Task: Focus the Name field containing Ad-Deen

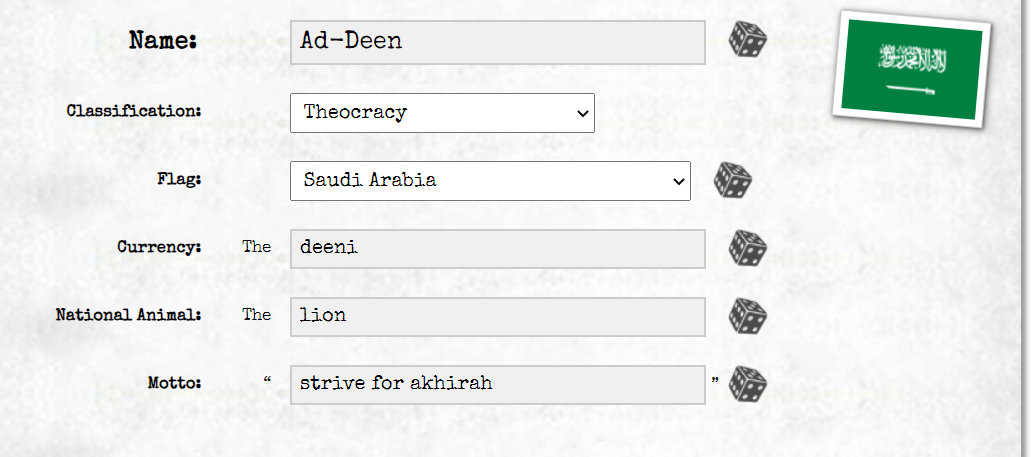Action: (x=498, y=42)
